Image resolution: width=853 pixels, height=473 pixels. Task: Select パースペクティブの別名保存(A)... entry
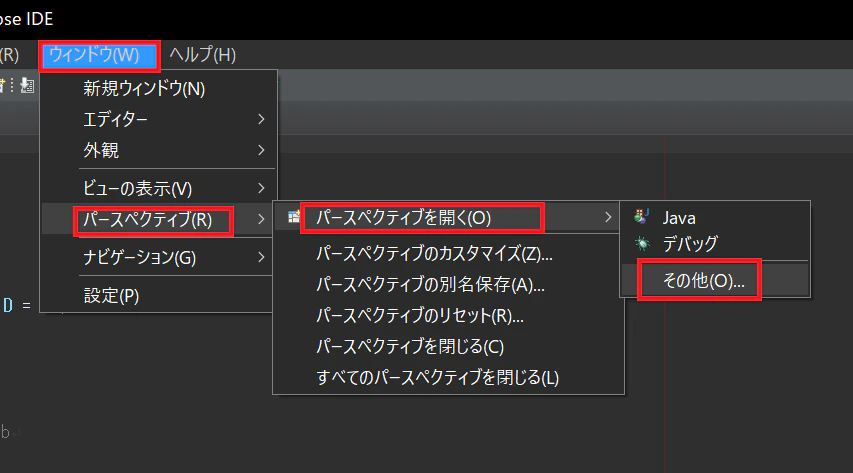[448, 285]
